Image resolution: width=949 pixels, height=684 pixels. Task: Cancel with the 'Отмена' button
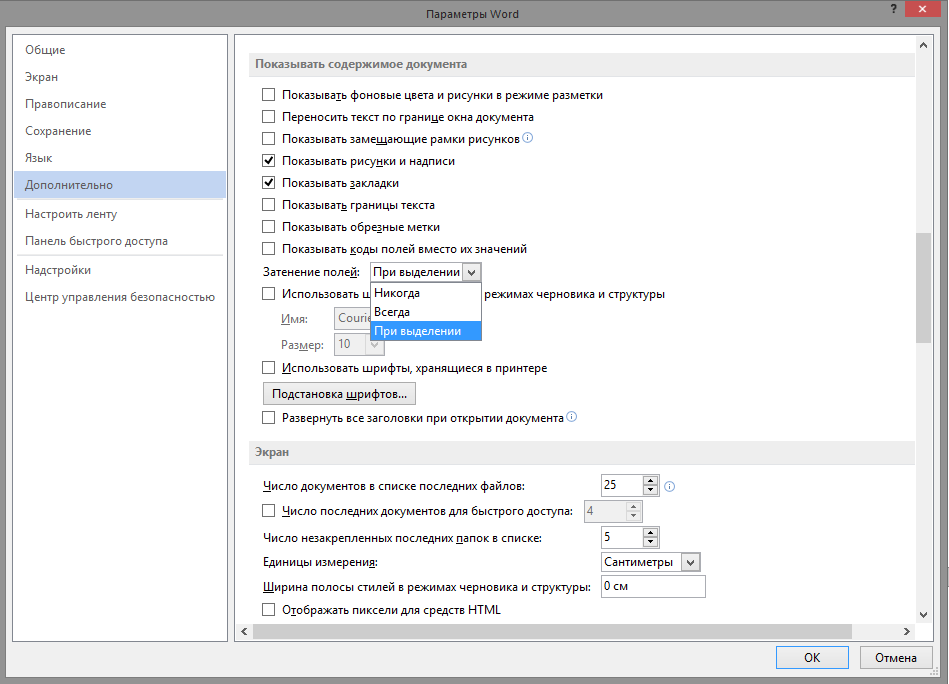tap(896, 657)
